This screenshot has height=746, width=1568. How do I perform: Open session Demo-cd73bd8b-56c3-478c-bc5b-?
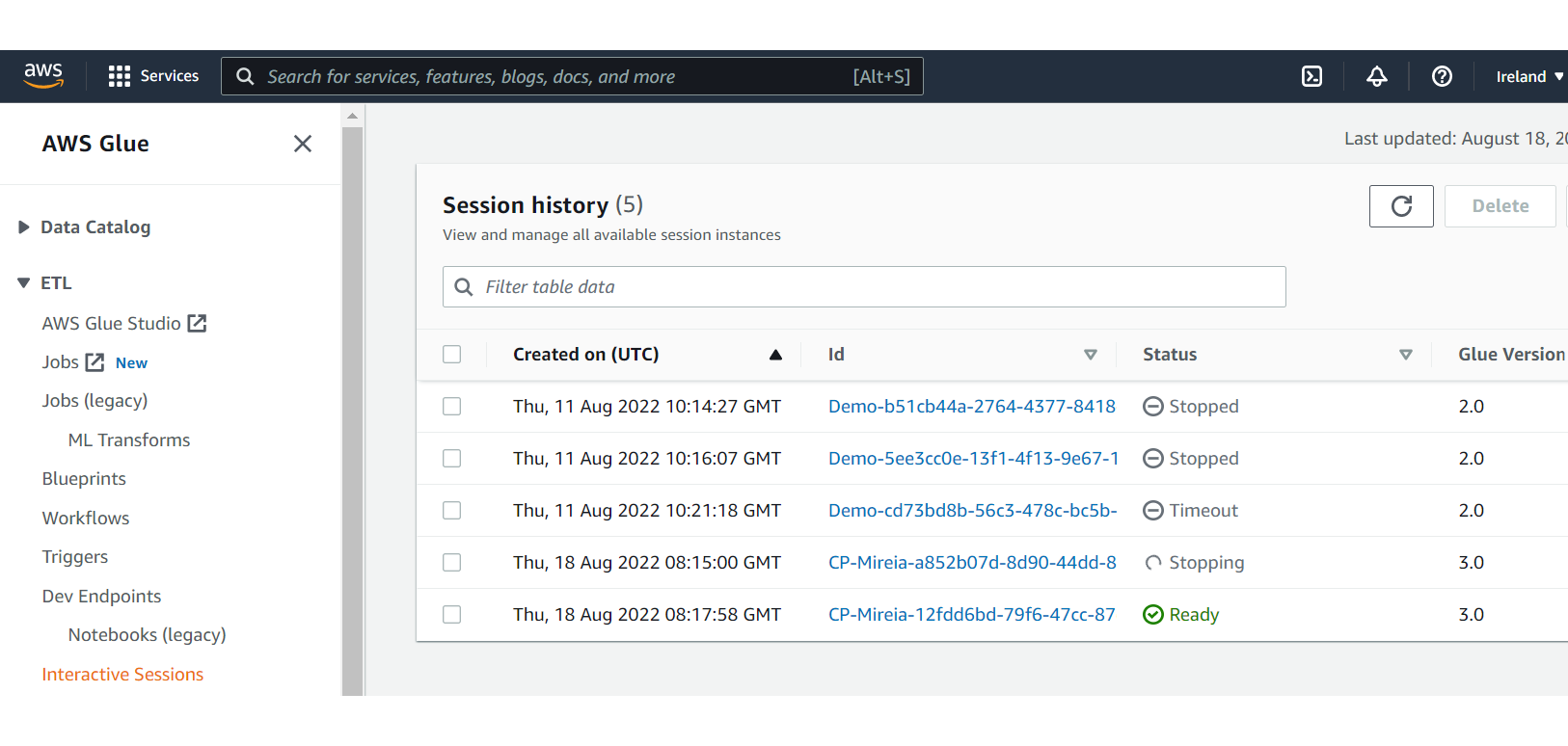point(973,511)
